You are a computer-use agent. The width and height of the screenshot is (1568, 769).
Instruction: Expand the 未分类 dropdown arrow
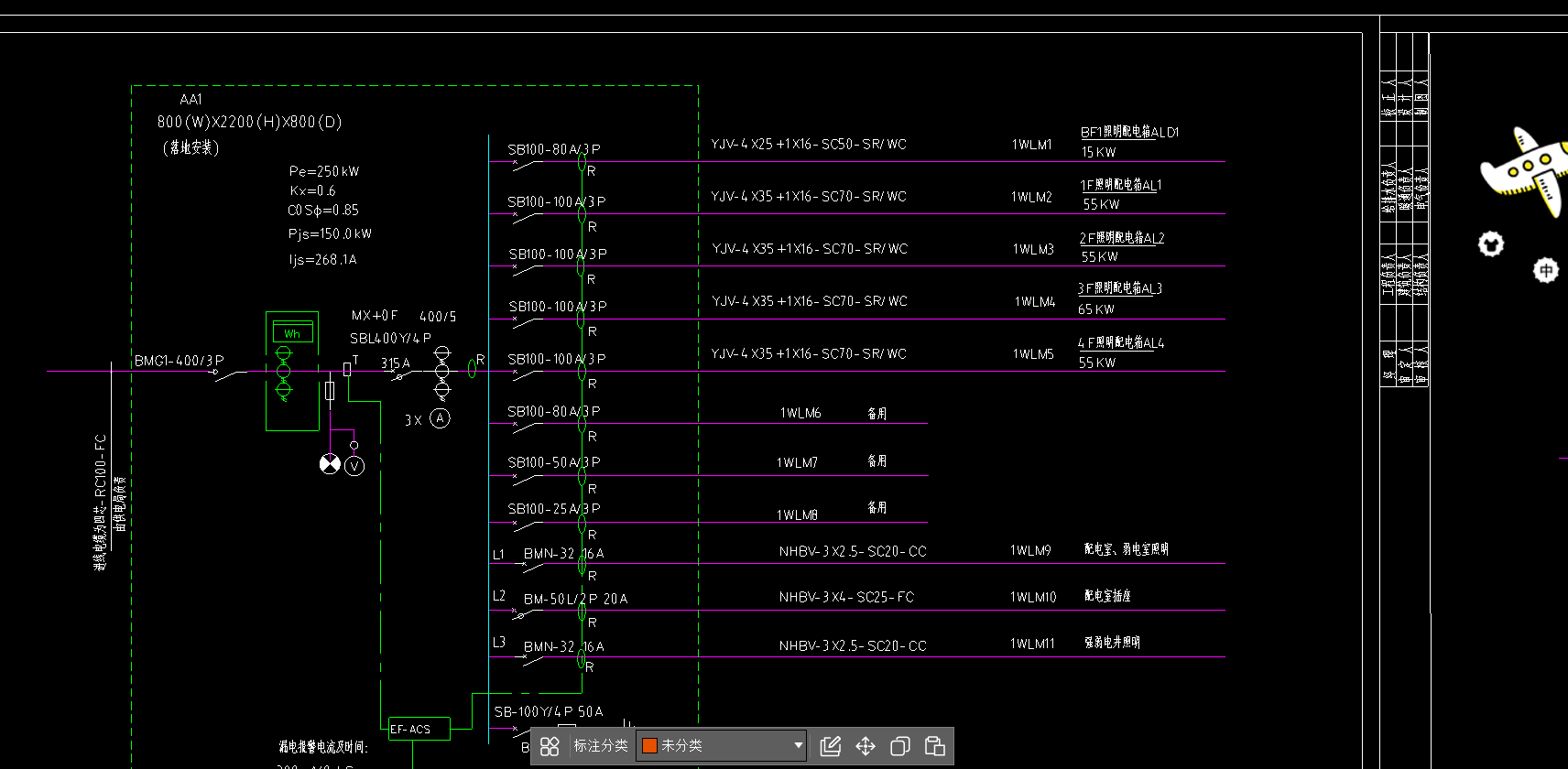pos(798,745)
